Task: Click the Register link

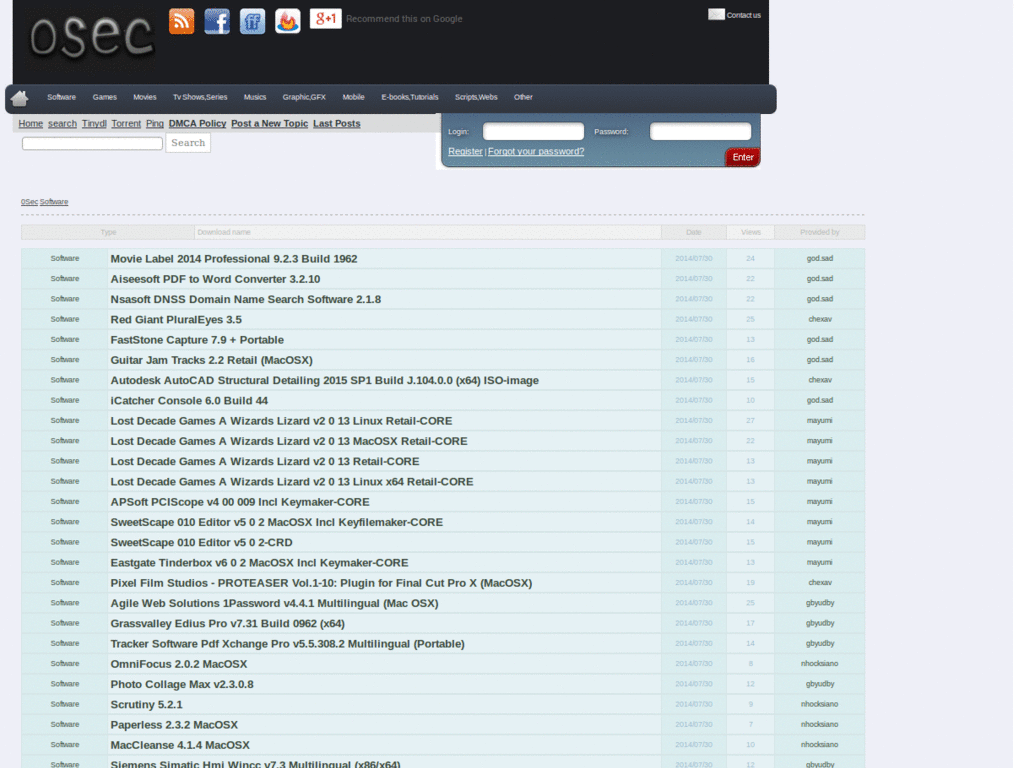Action: click(x=465, y=152)
